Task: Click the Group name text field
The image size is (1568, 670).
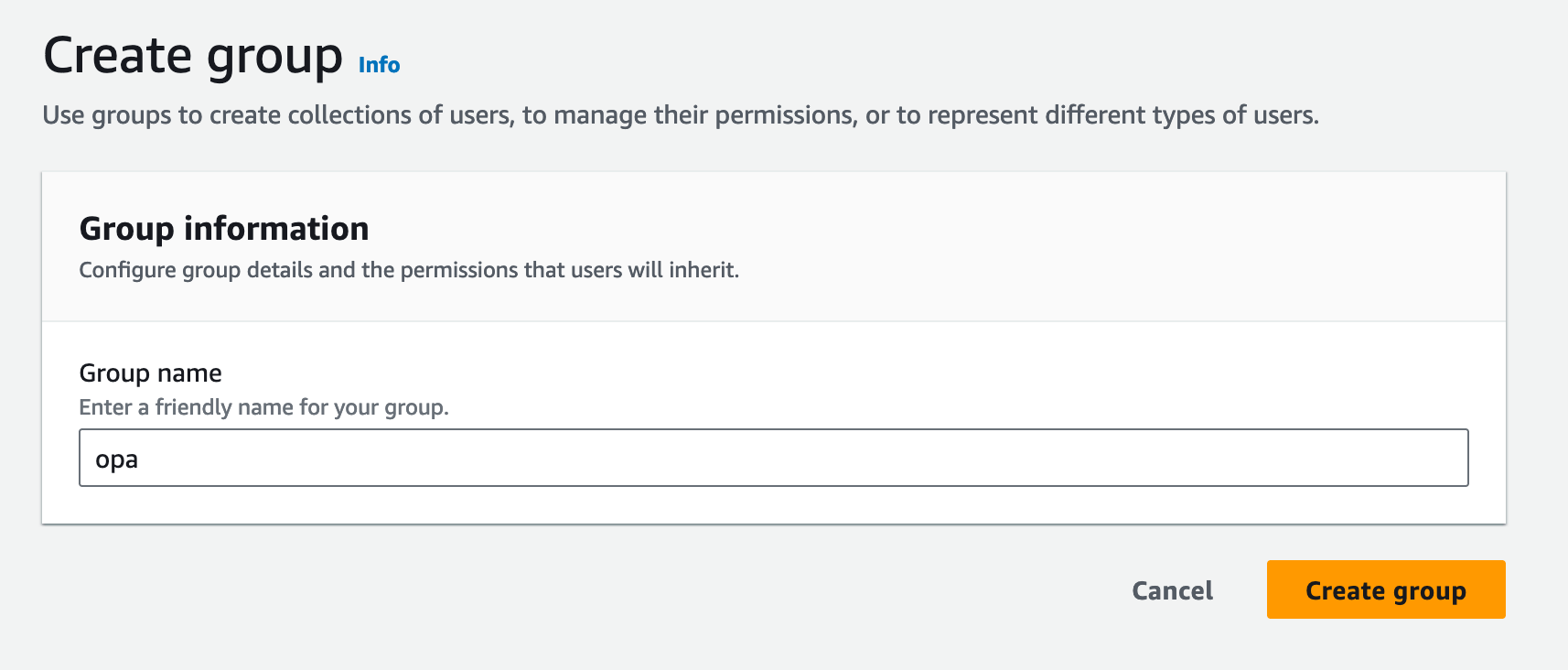Action: (774, 458)
